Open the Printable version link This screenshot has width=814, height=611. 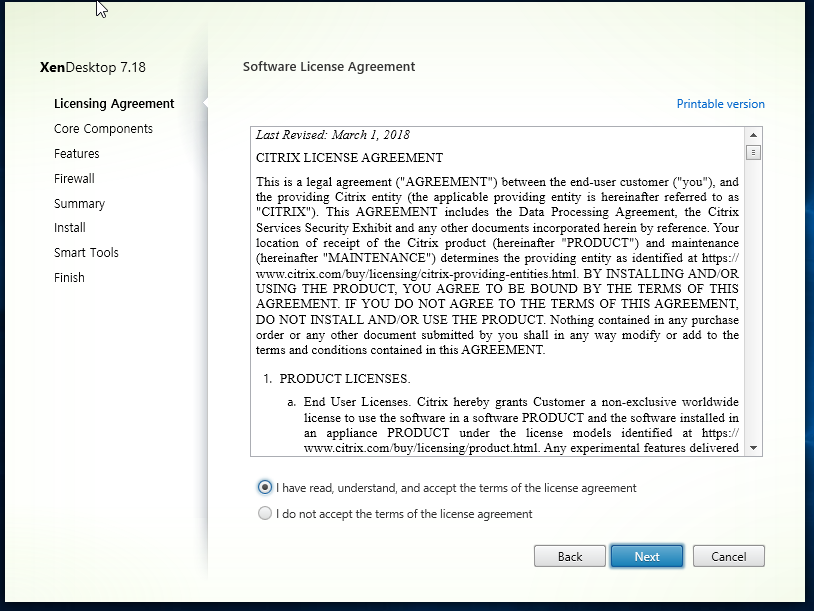point(721,104)
